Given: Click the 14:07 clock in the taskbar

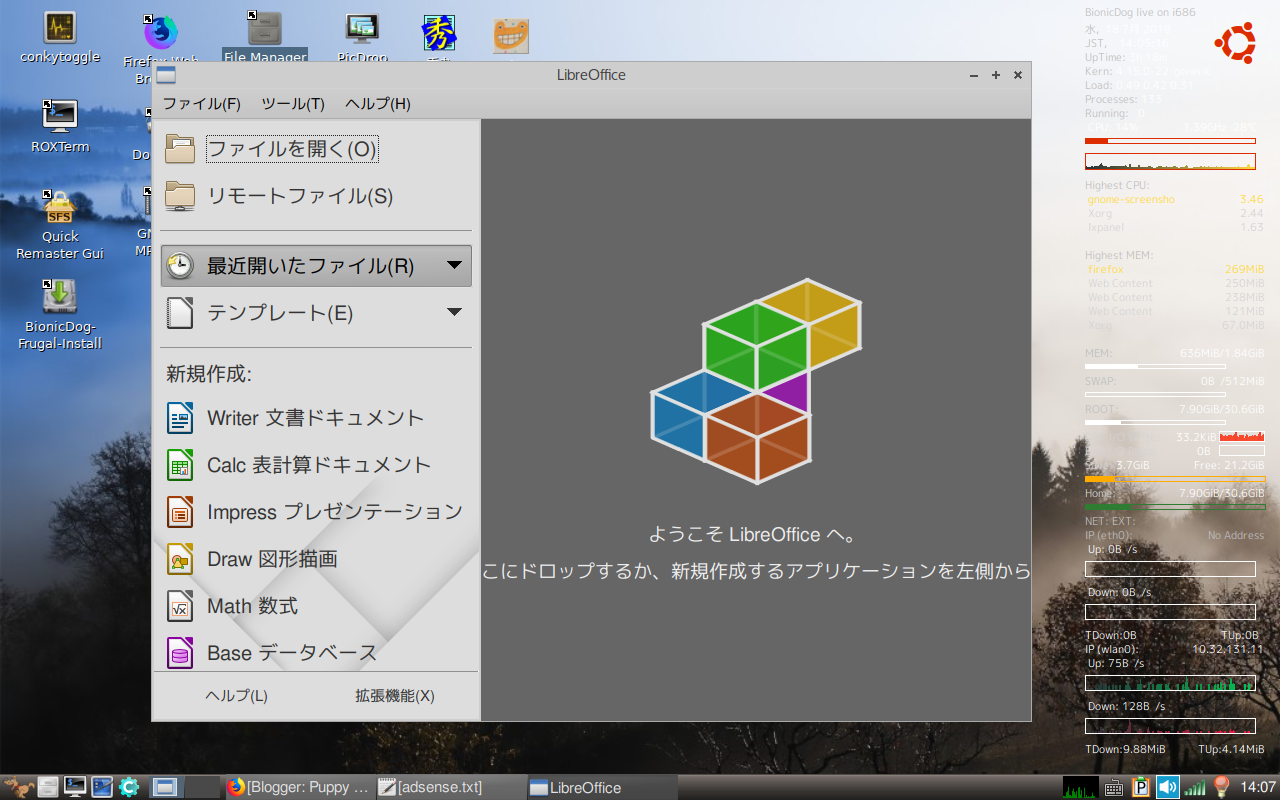Looking at the screenshot, I should click(1257, 787).
